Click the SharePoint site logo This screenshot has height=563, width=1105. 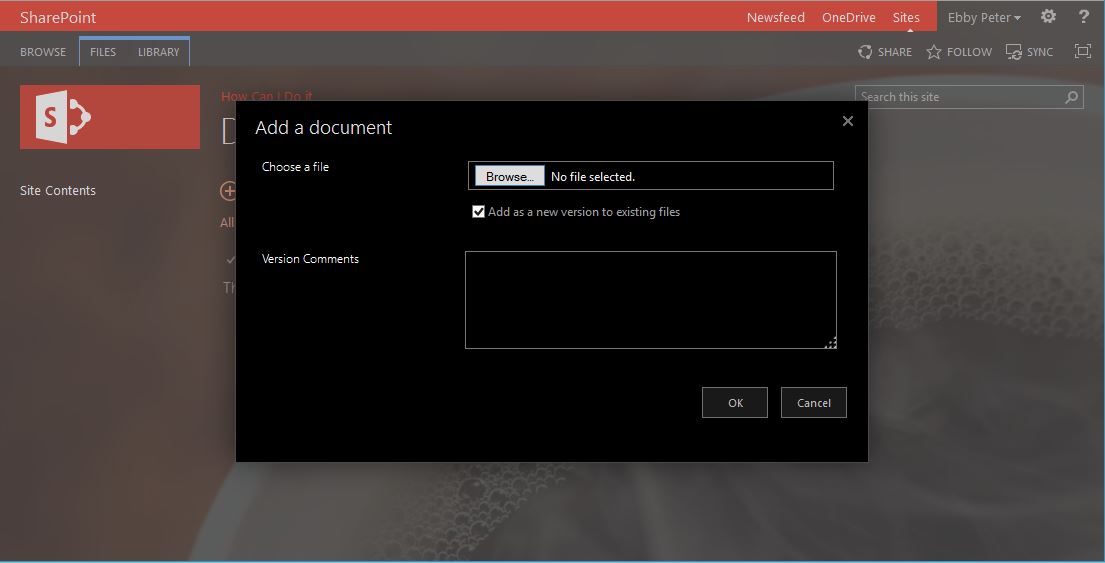[110, 117]
